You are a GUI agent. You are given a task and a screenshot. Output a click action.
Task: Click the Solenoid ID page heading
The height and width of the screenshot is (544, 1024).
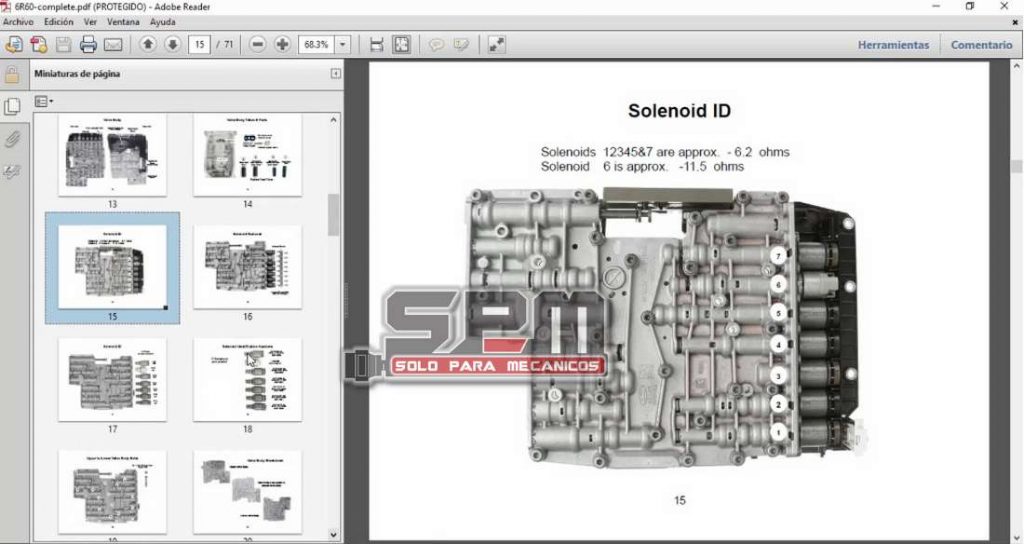(679, 110)
